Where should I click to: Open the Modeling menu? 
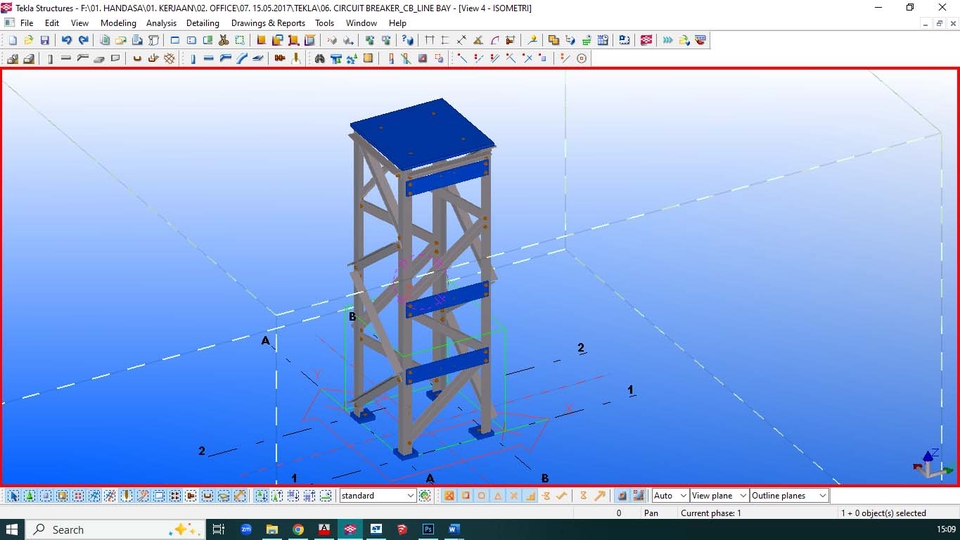118,23
